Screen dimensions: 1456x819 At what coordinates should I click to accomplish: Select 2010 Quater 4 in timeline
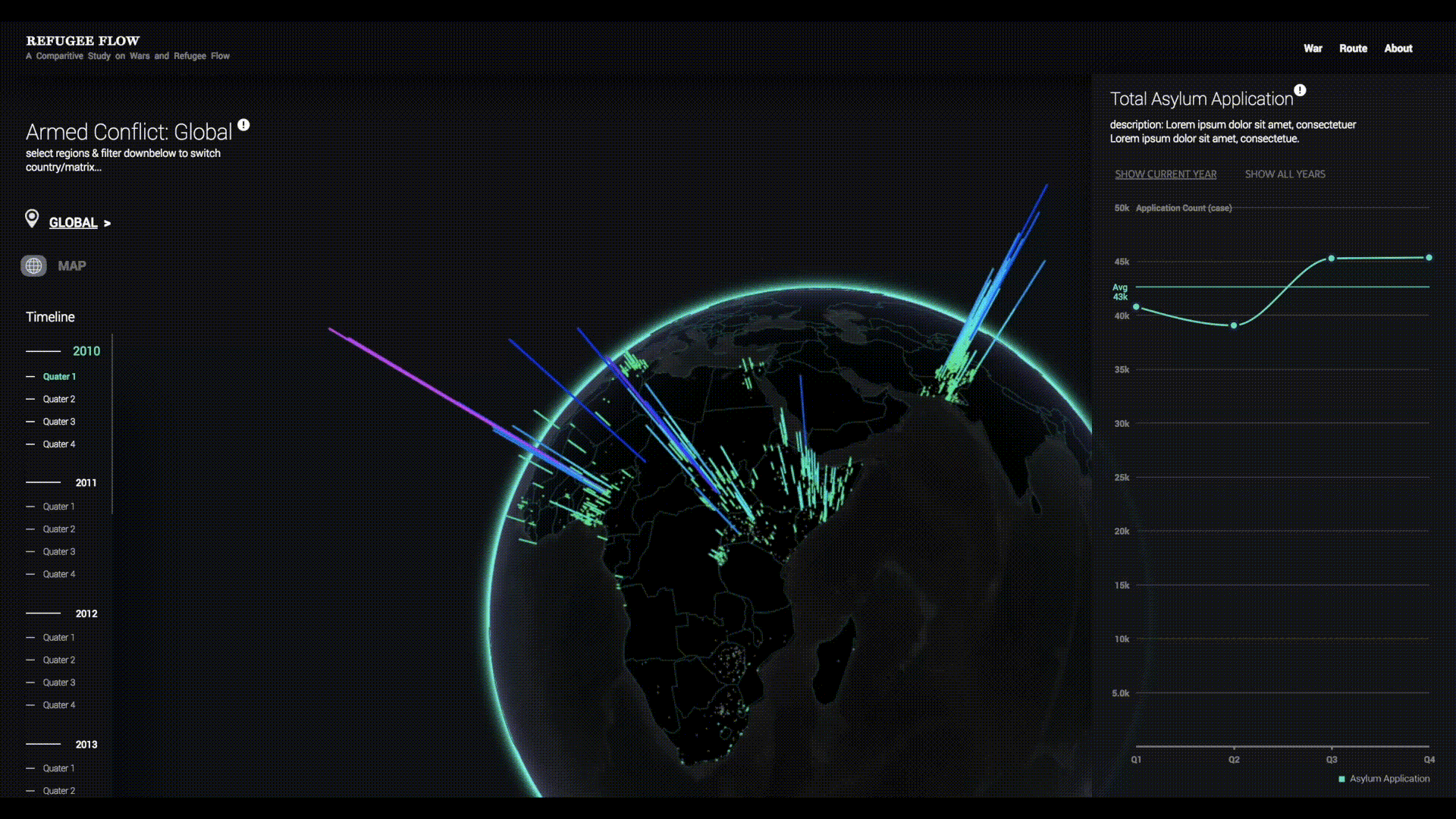(x=59, y=444)
